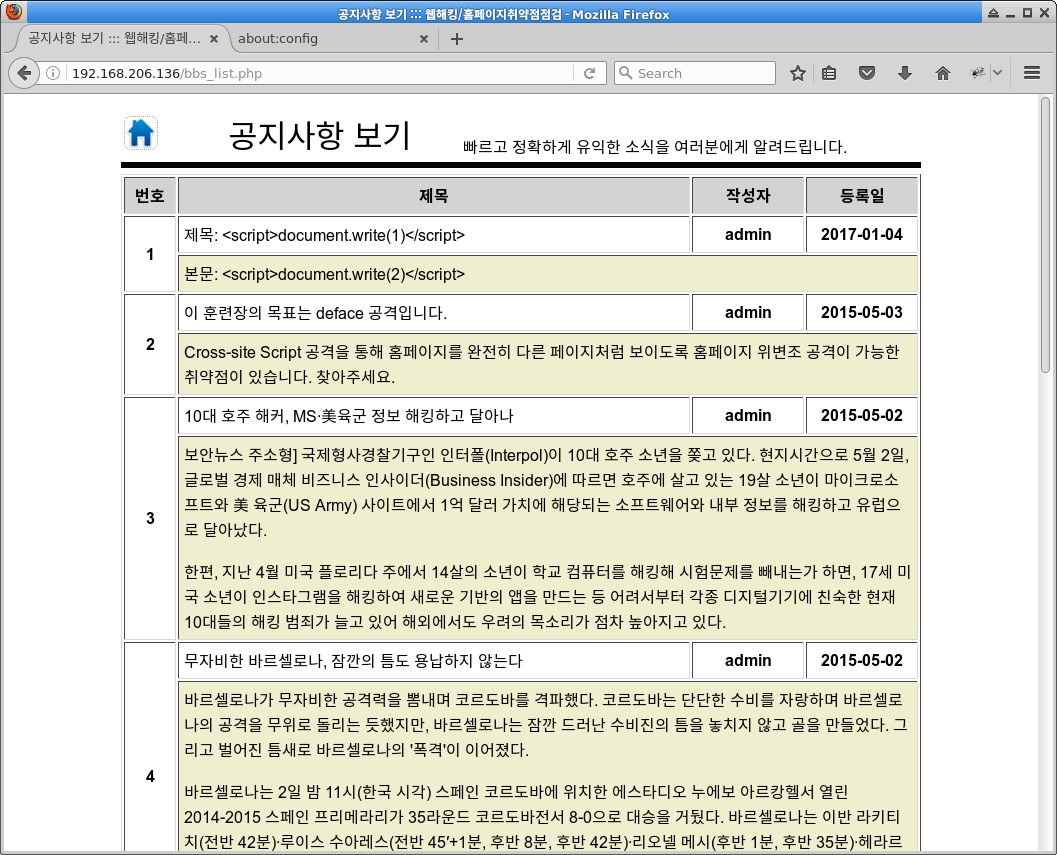Click the 번호 column header
Image resolution: width=1057 pixels, height=855 pixels.
pos(150,196)
